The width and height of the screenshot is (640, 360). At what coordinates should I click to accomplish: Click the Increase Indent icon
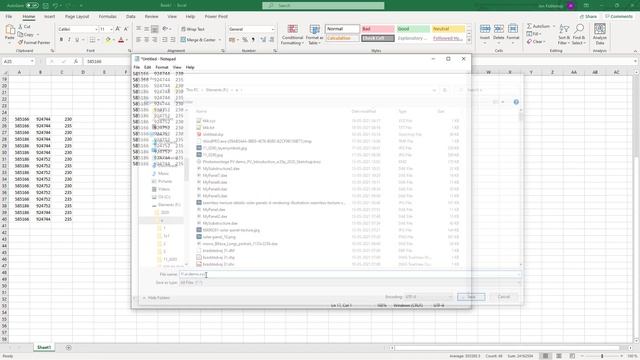coord(173,40)
